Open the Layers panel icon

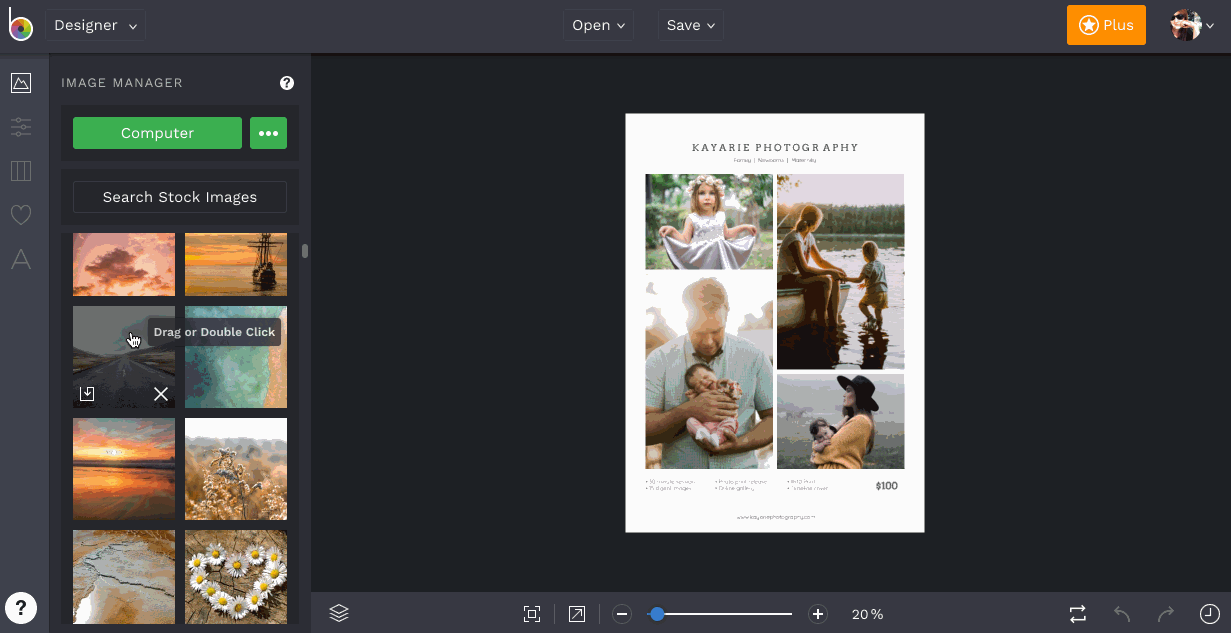339,613
